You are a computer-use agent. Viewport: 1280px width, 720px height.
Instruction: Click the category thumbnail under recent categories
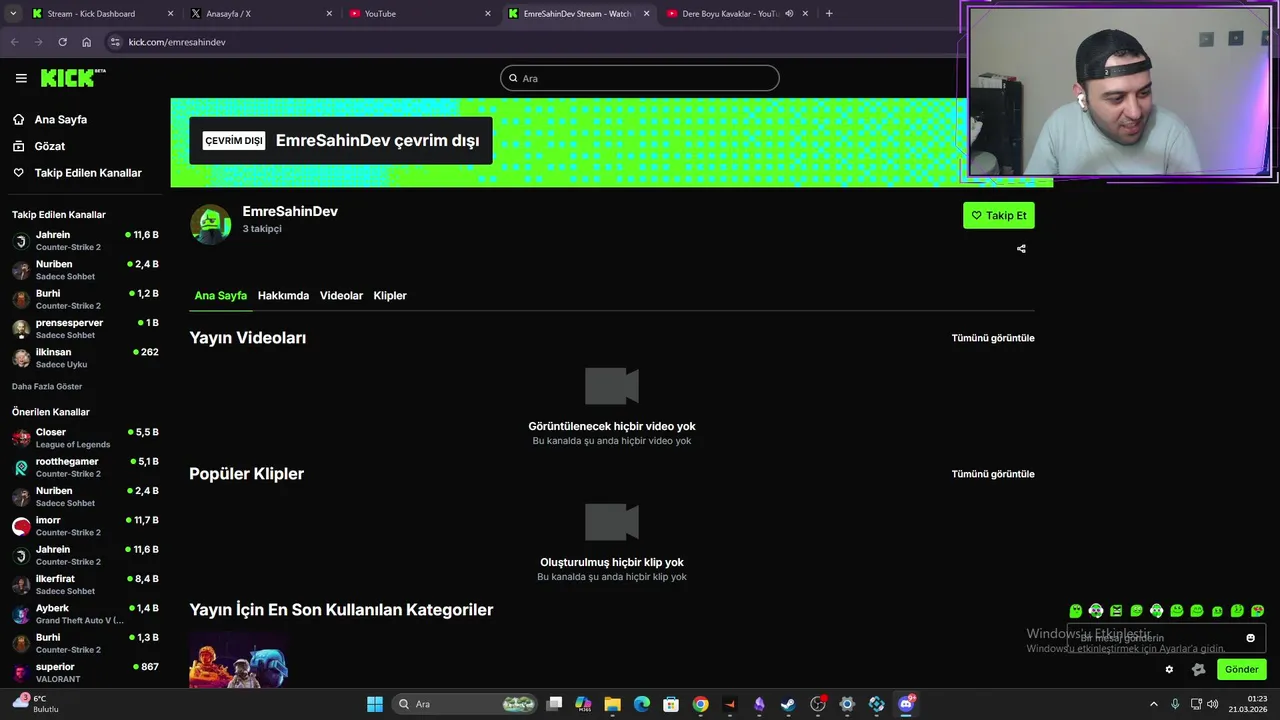point(239,660)
